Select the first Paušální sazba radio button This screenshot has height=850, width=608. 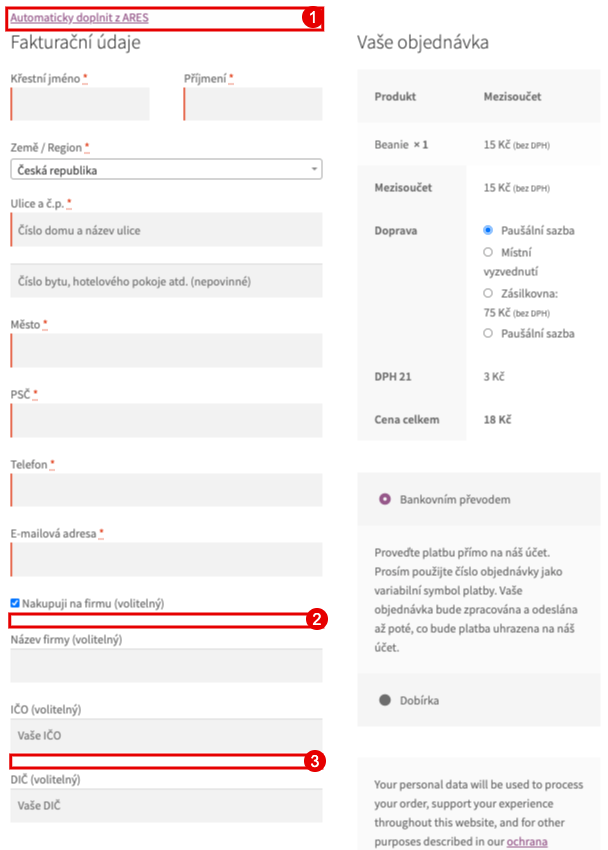click(488, 230)
